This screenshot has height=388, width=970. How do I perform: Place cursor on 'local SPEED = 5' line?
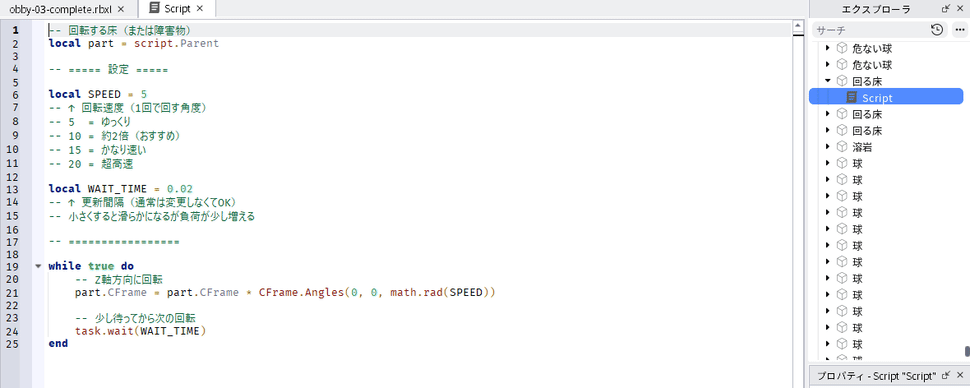click(x=98, y=94)
